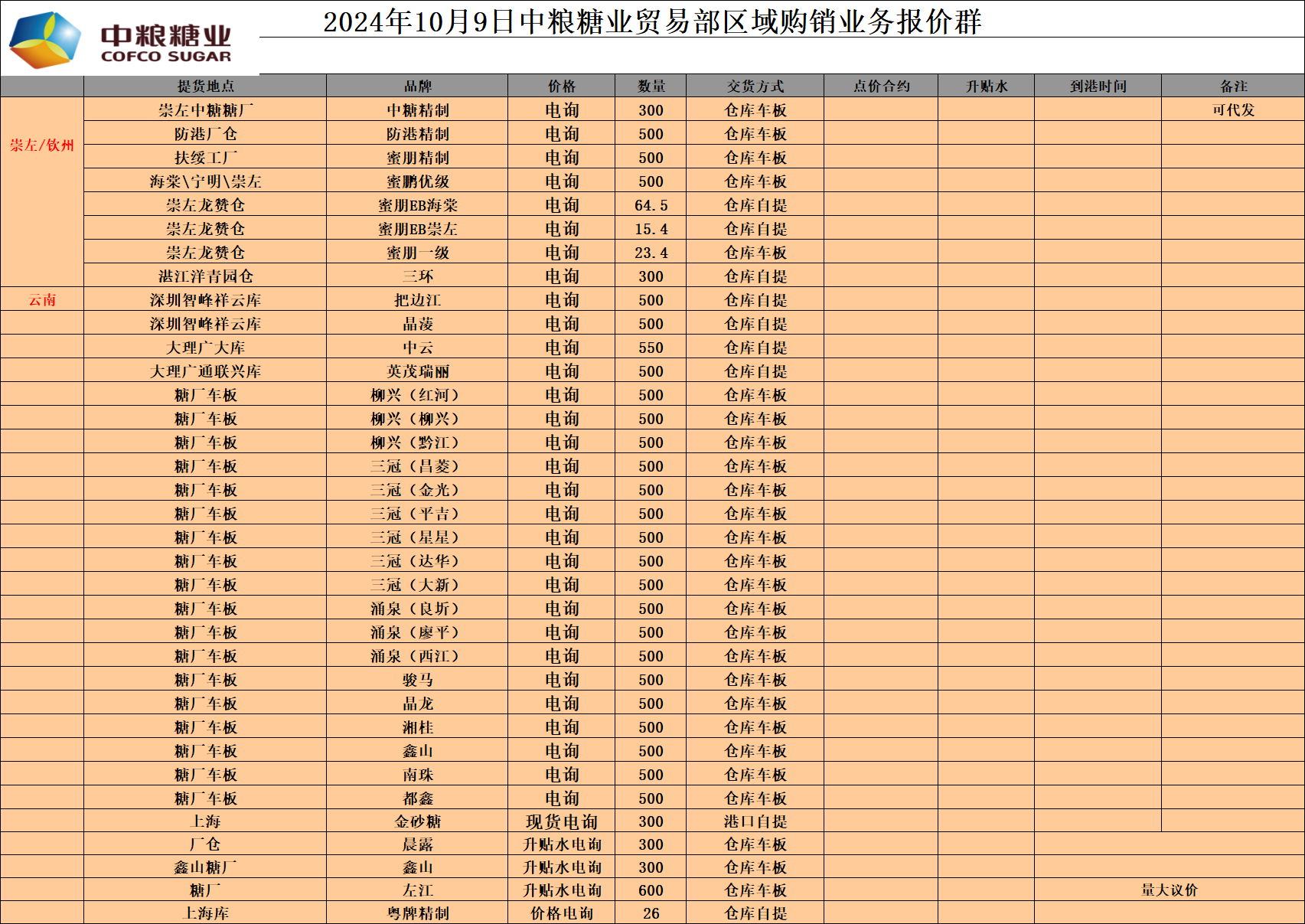Select the 港口自提 delivery cell
The width and height of the screenshot is (1305, 924).
(755, 821)
